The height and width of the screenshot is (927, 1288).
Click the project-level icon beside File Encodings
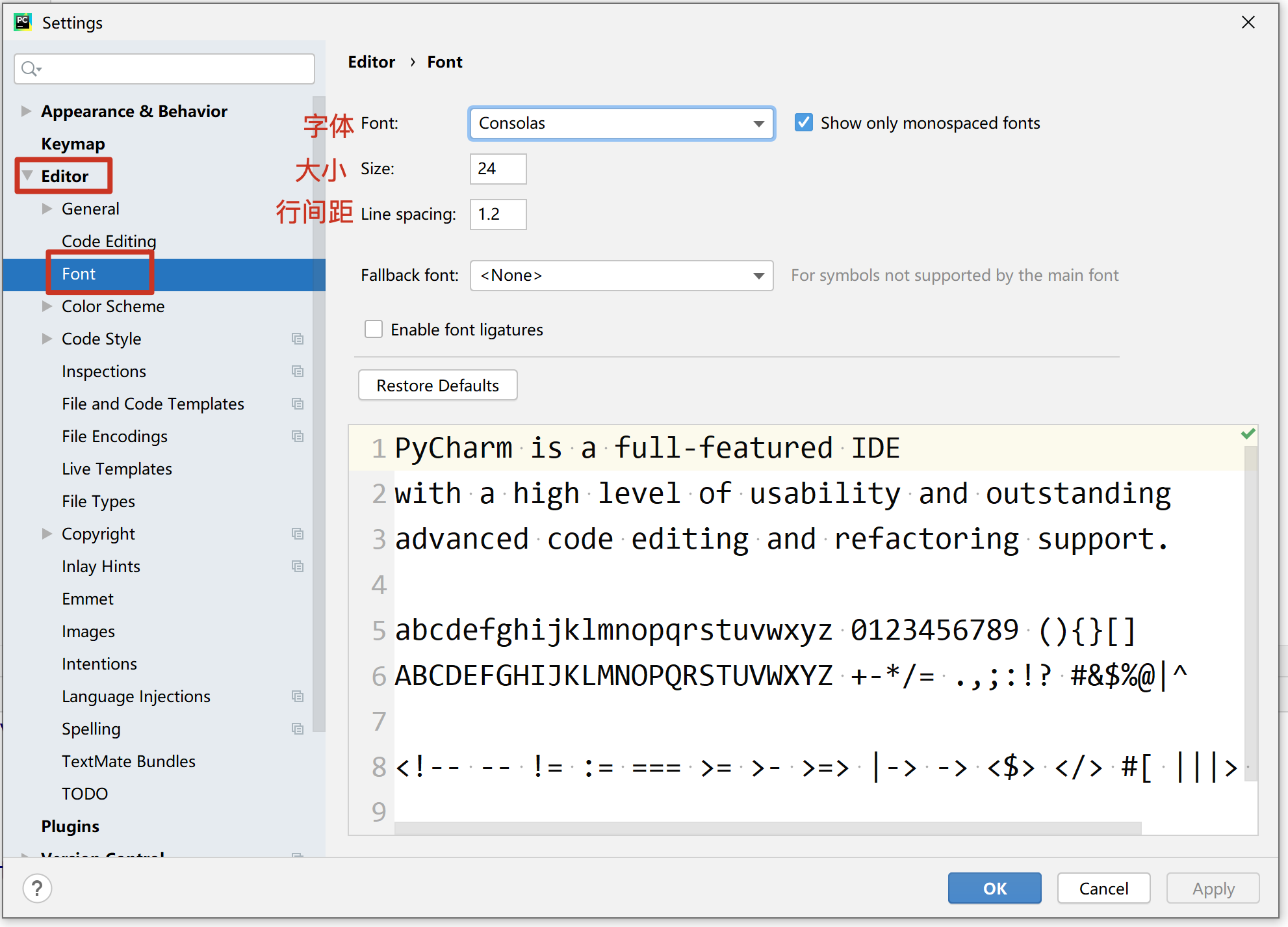point(298,436)
